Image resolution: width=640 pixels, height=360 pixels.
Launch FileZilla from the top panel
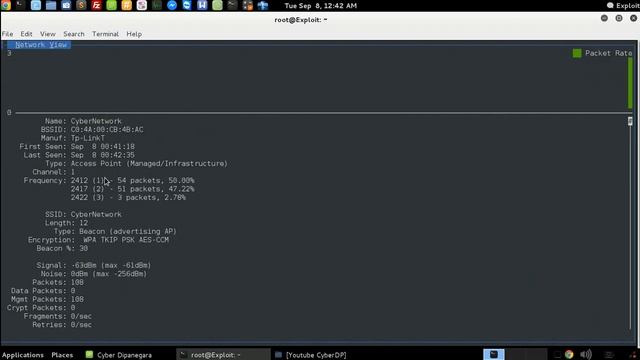[96, 5]
